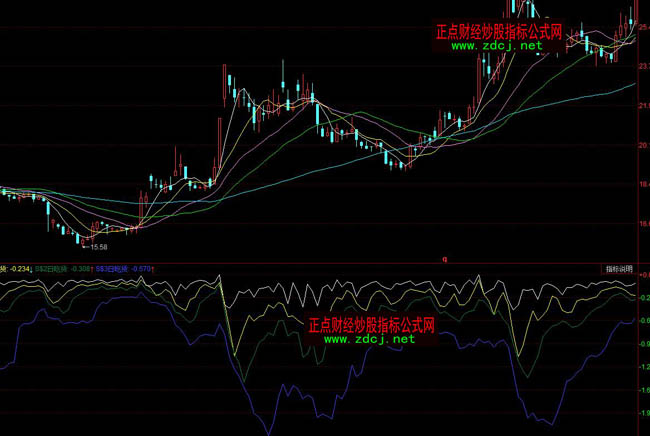Click the 20 price axis label

point(643,145)
